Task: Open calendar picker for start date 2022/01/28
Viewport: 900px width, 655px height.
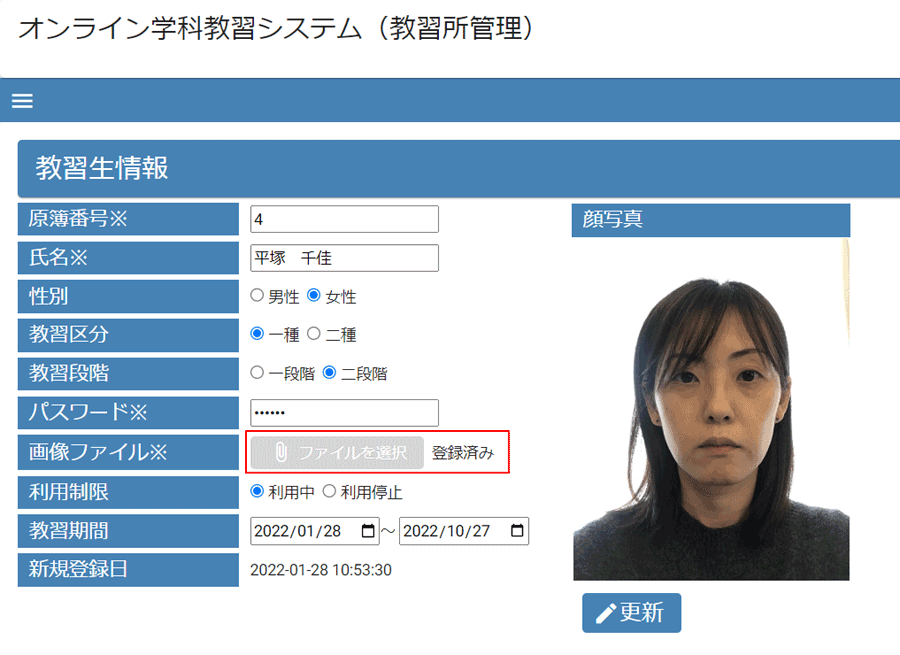Action: tap(368, 531)
